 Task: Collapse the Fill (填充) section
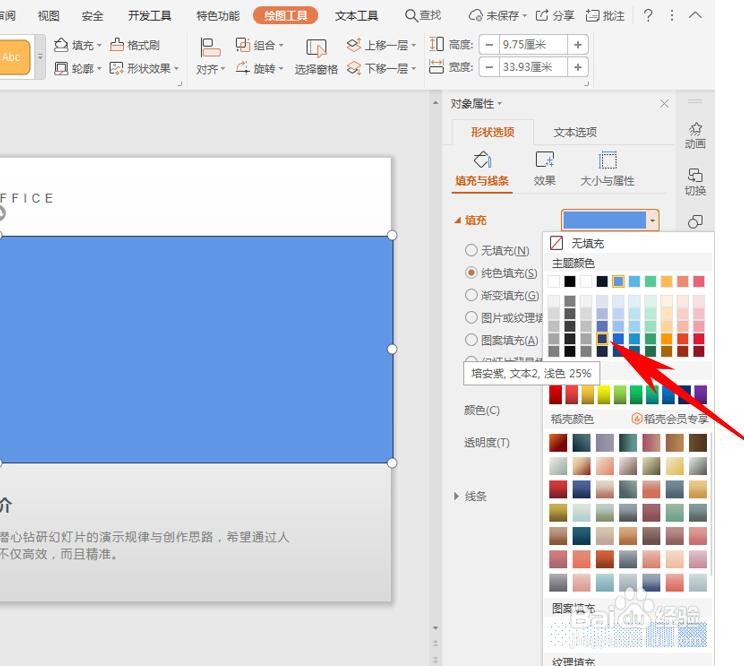pos(457,221)
